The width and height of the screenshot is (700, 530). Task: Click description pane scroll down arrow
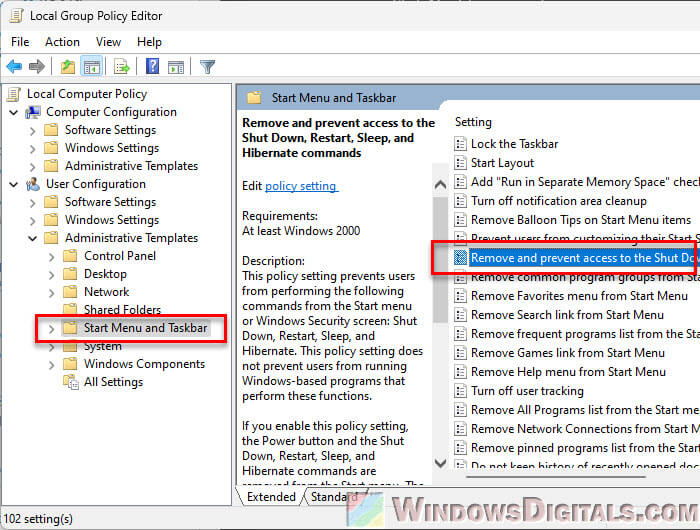(x=440, y=463)
